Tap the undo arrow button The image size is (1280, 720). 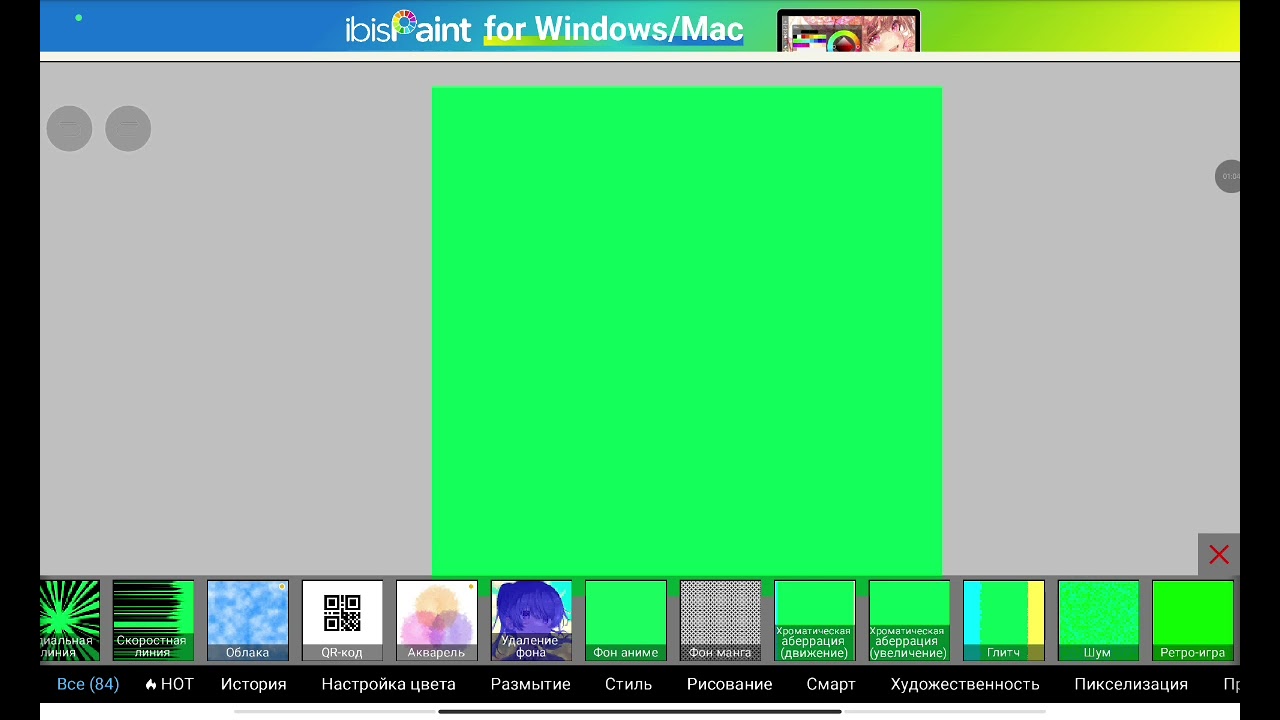[69, 129]
